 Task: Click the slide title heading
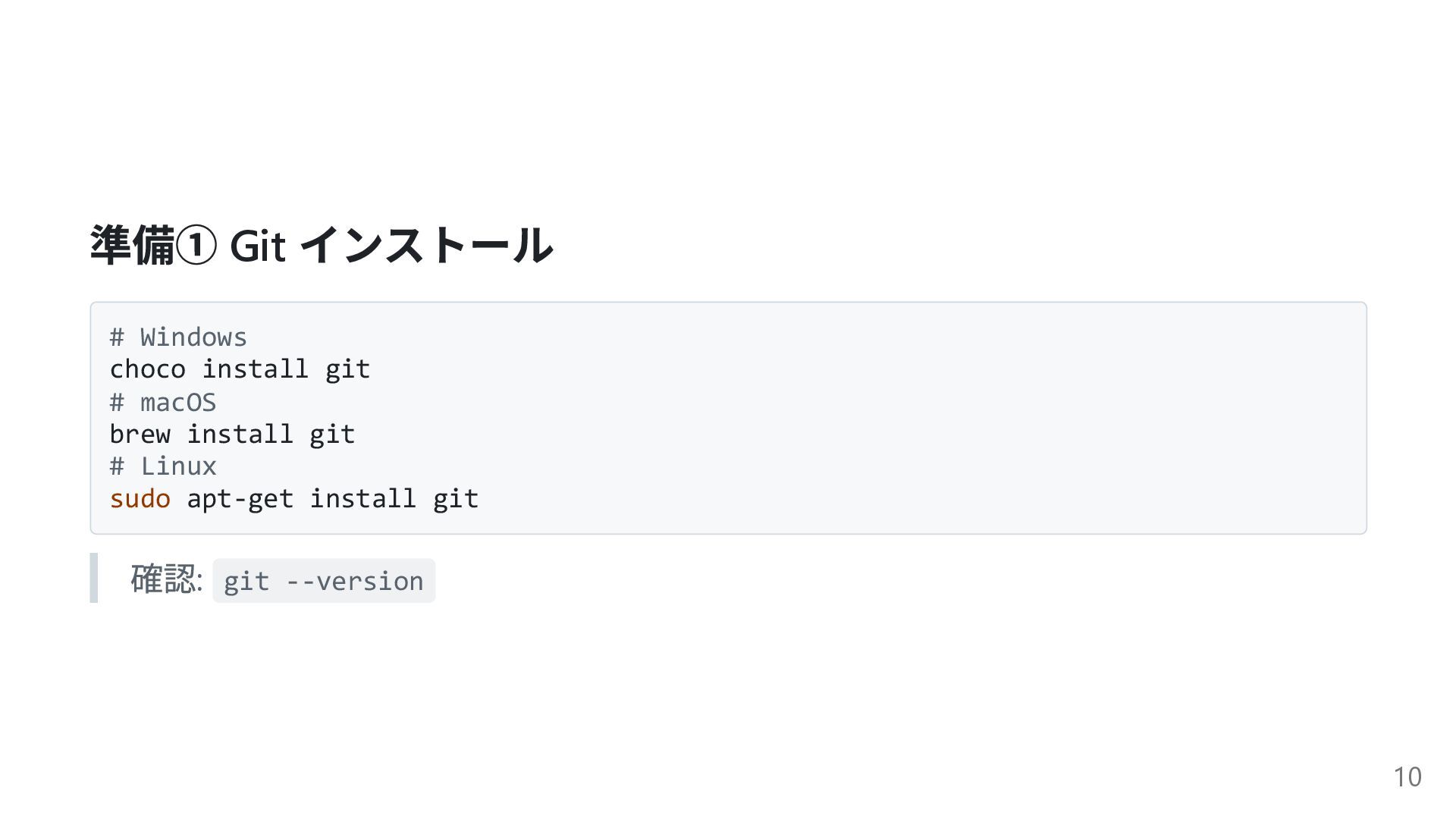tap(322, 246)
